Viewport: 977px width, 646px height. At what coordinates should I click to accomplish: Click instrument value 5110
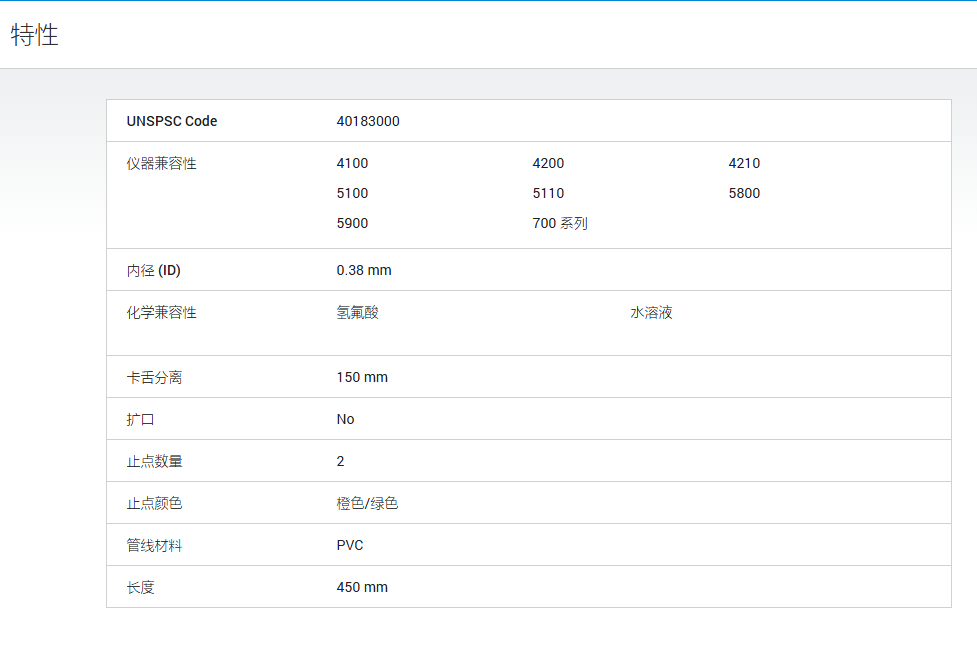(x=548, y=193)
